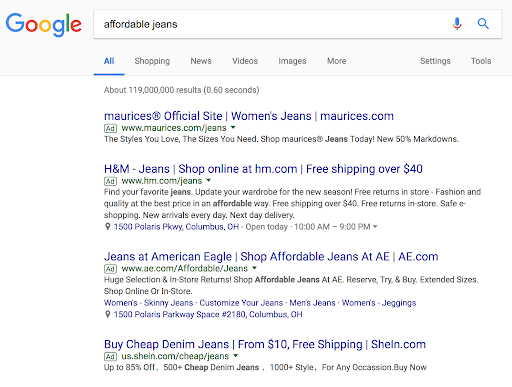Open the Google logo homepage
Screen dimensions: 512x387
(x=44, y=25)
